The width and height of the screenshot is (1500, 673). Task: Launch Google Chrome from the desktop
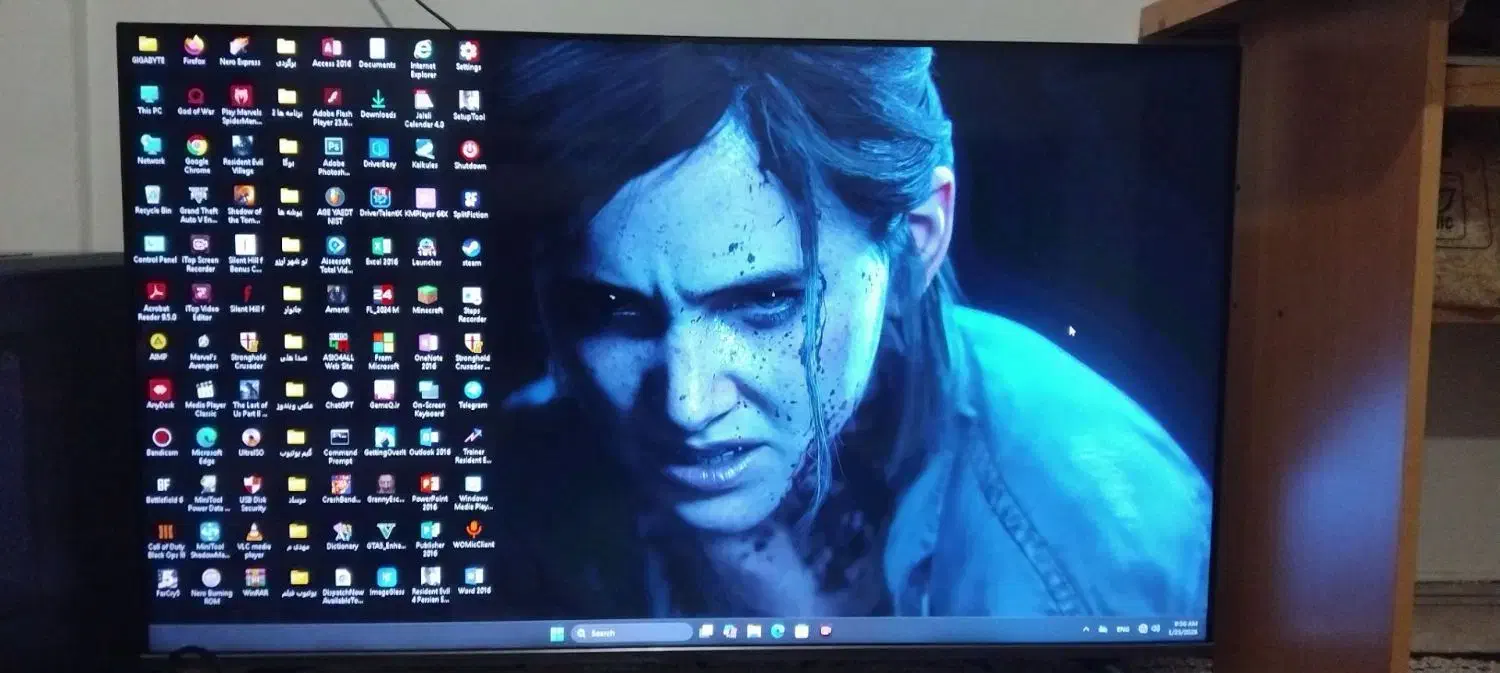click(197, 148)
